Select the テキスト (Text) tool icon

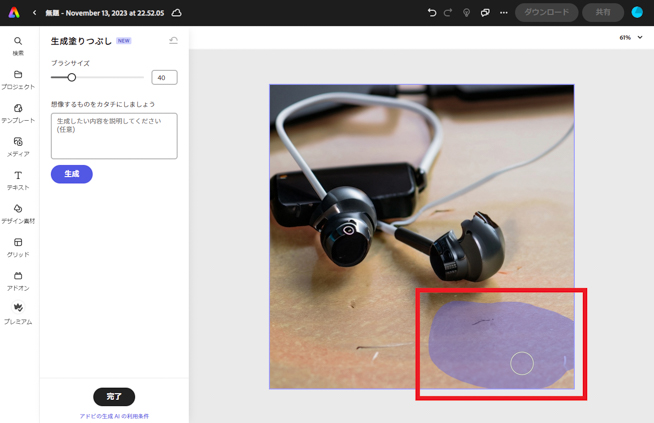(18, 179)
